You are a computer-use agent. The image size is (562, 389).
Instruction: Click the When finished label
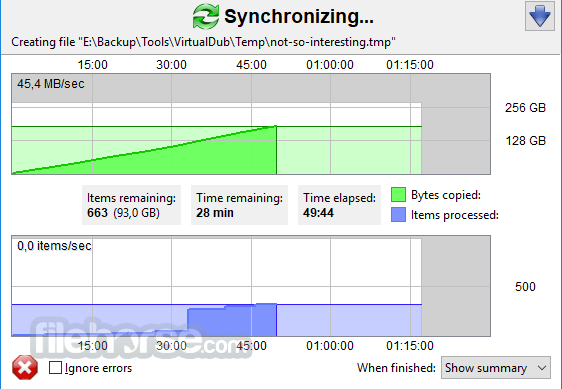click(396, 368)
